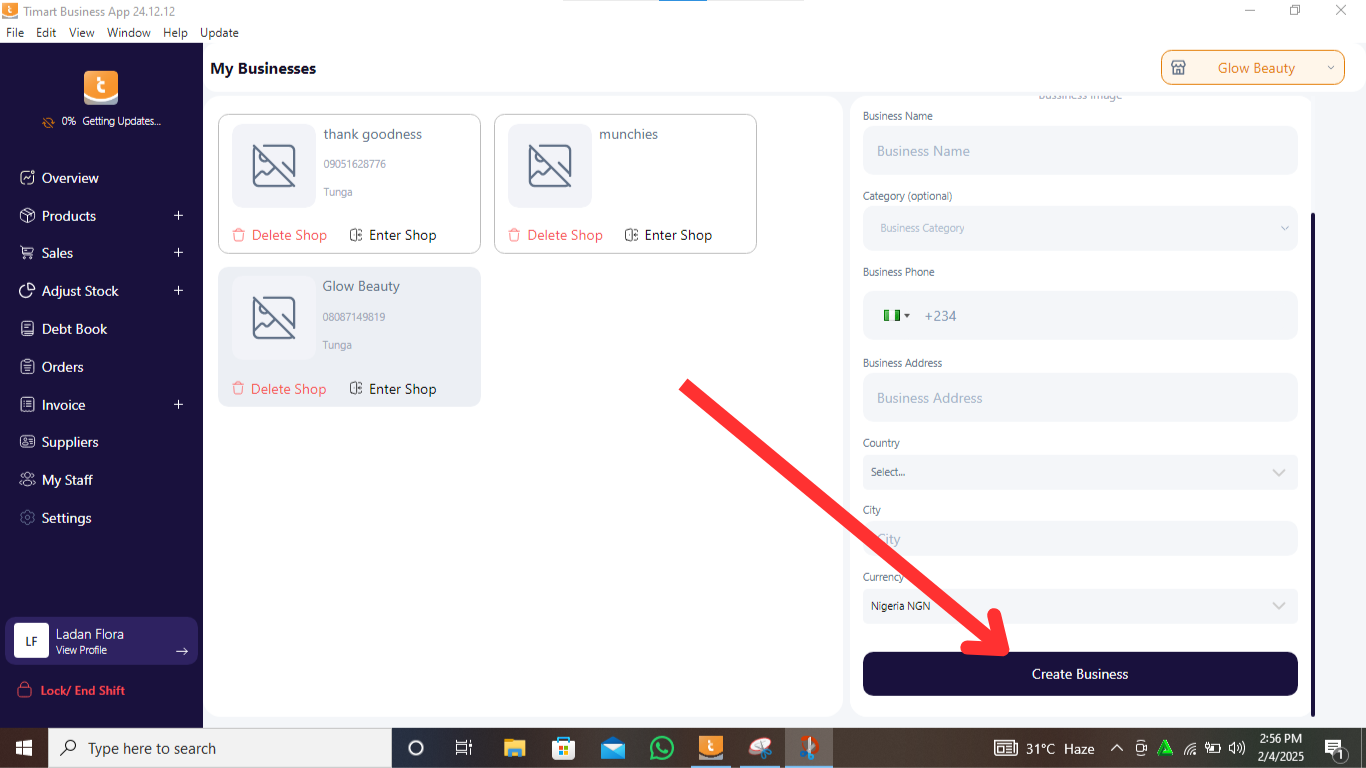Open the Edit menu
Screen dimensions: 1366x768
click(46, 33)
